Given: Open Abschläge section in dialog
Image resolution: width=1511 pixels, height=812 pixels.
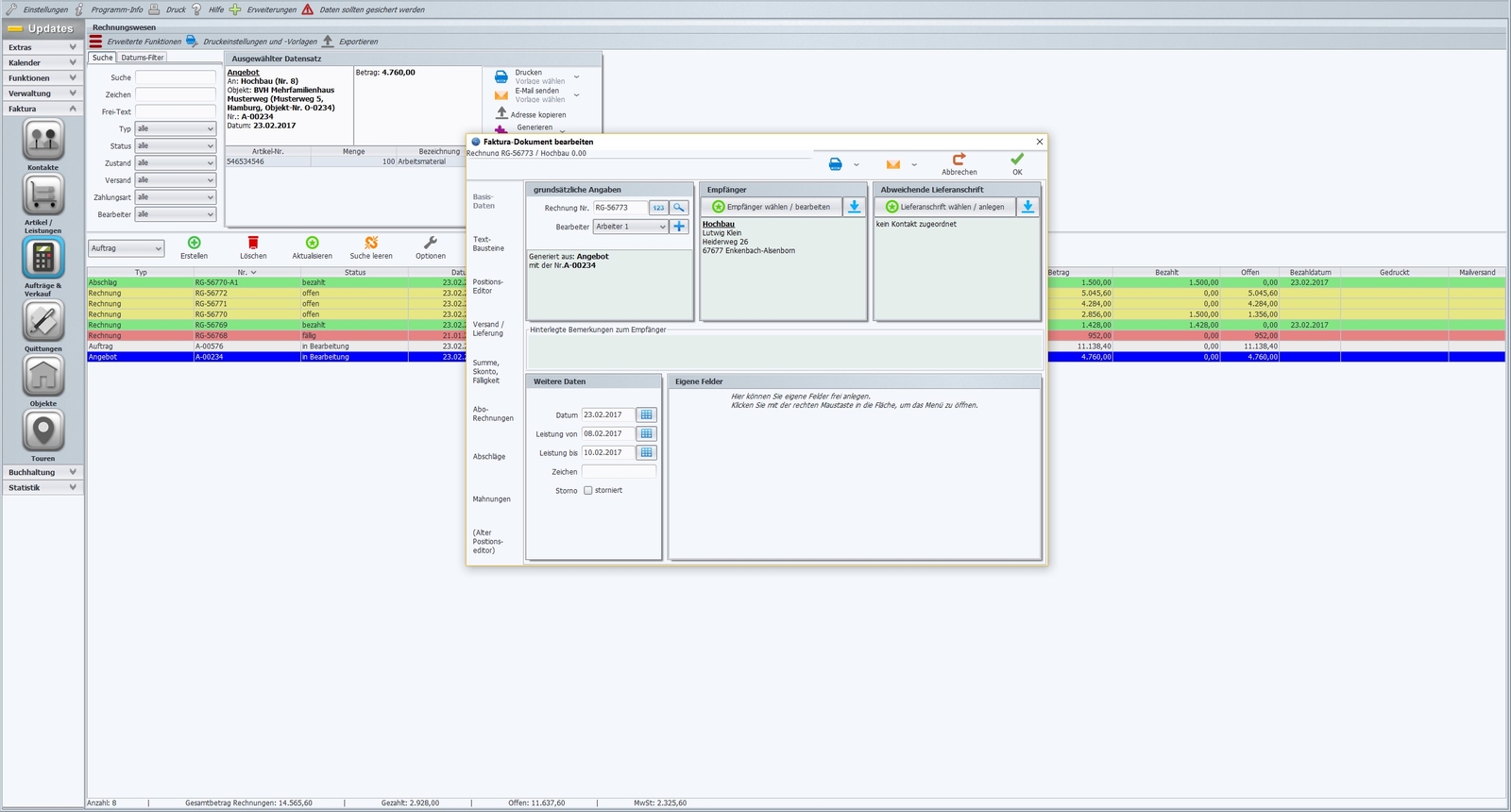Looking at the screenshot, I should (489, 456).
